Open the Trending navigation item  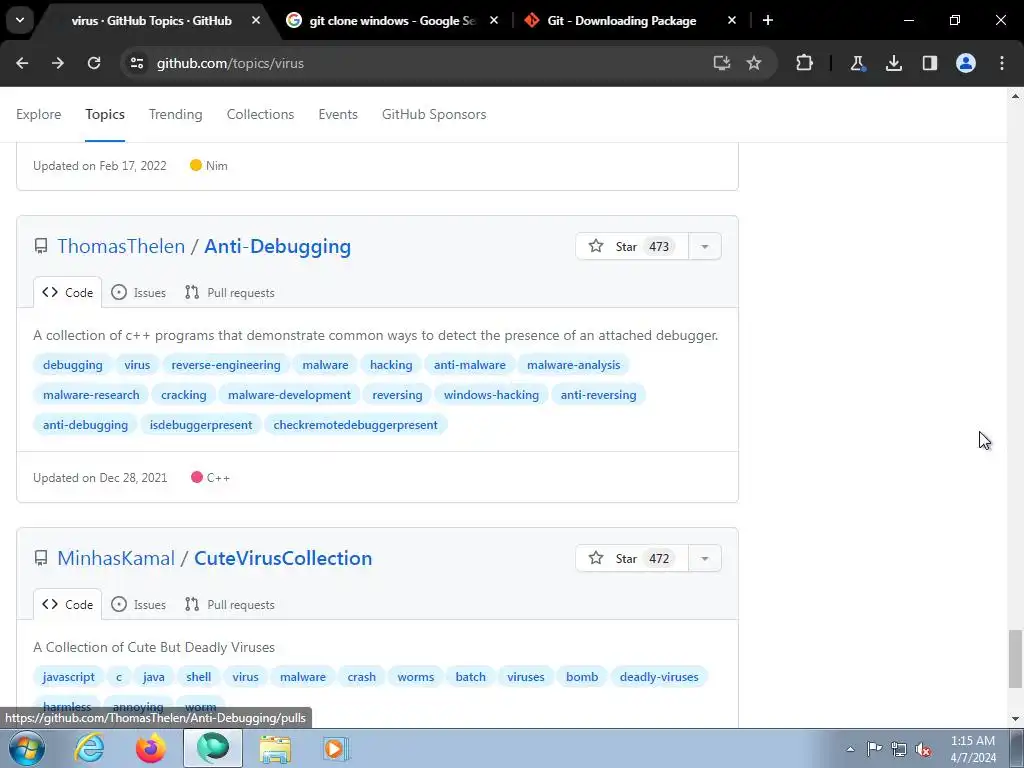click(x=176, y=114)
